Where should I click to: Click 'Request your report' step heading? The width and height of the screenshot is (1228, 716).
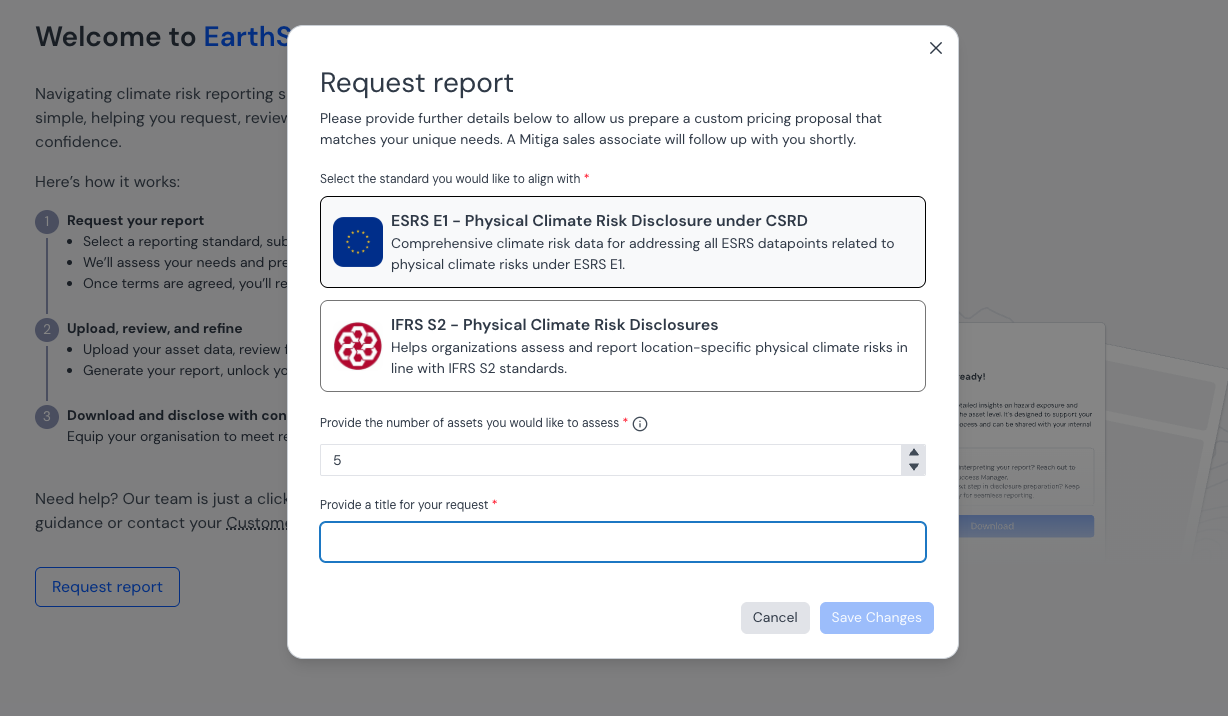[x=135, y=221]
